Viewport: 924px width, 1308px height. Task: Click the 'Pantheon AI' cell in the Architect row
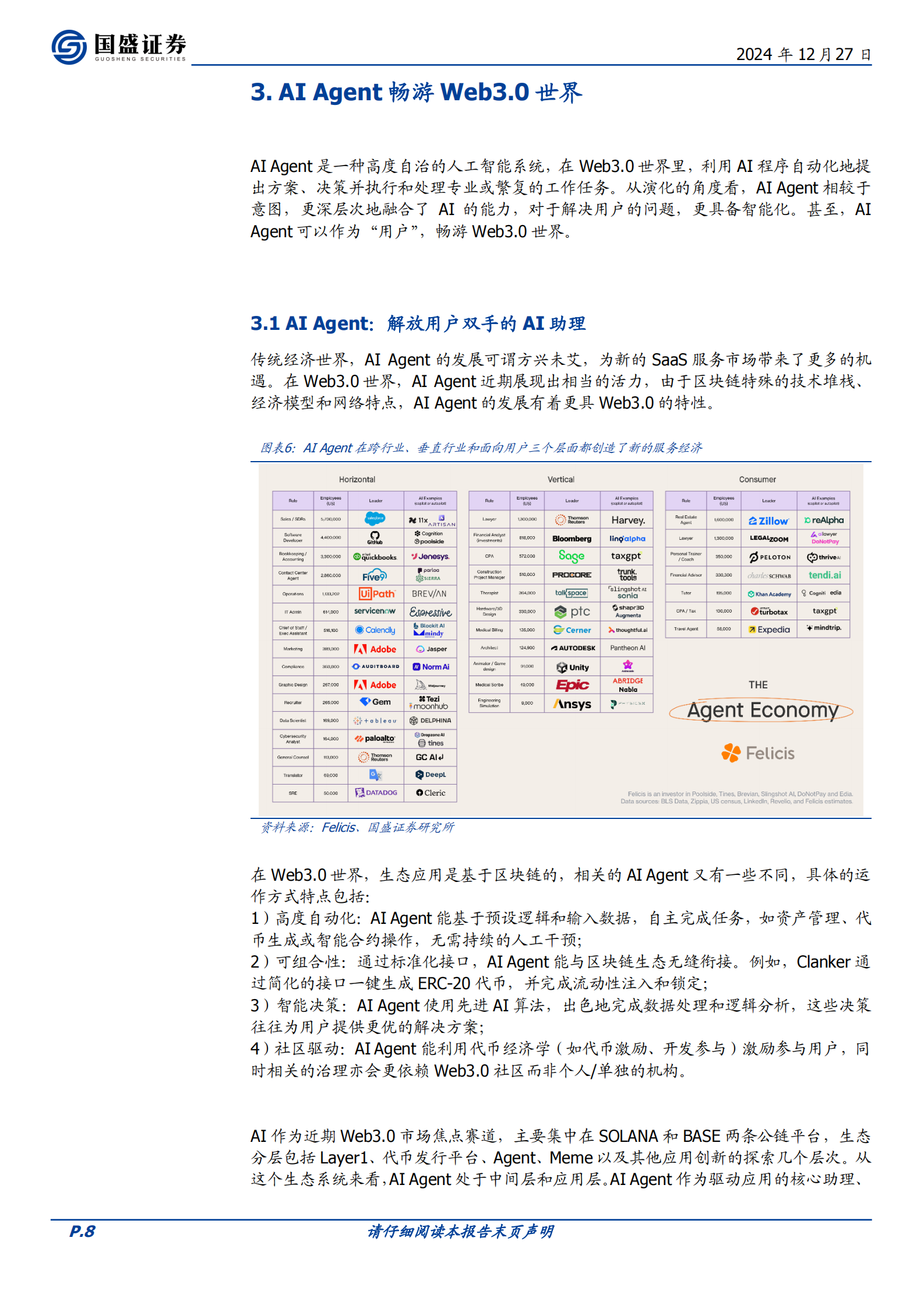627,648
